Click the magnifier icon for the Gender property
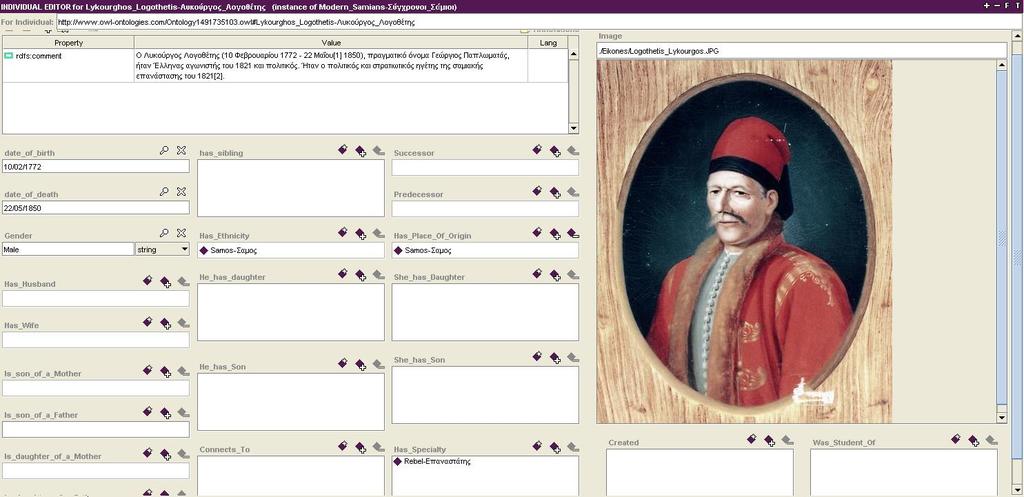Image resolution: width=1024 pixels, height=497 pixels. [164, 233]
